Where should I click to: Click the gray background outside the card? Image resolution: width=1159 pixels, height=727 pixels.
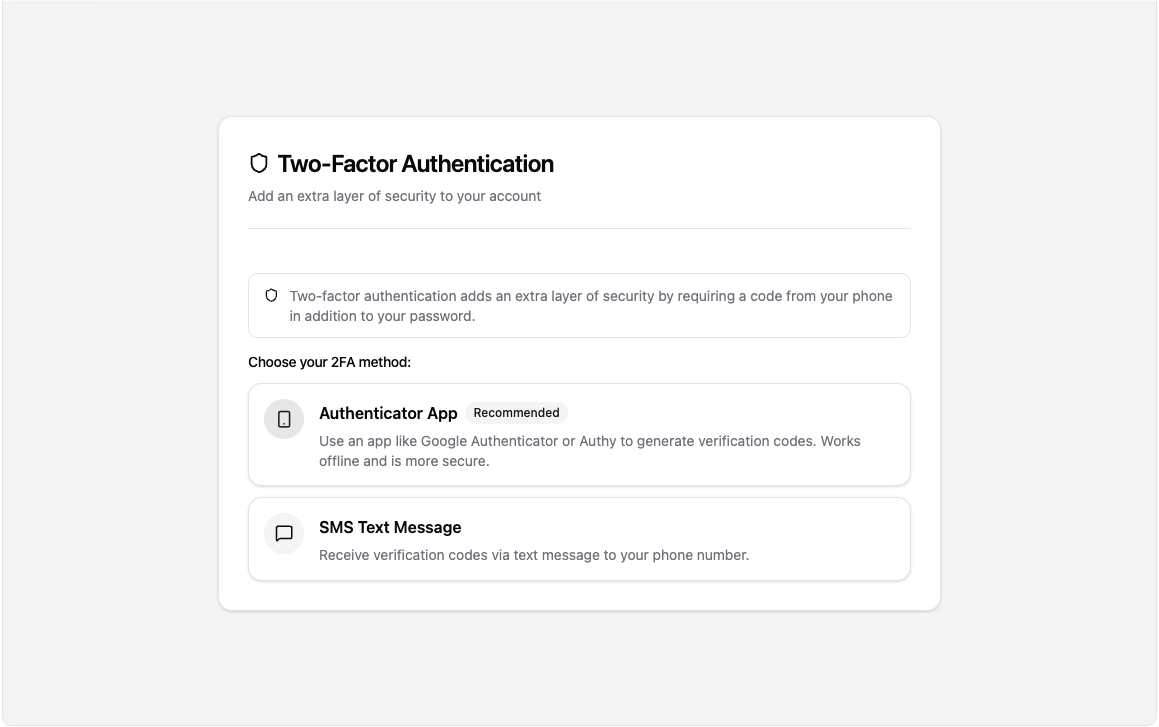[x=100, y=400]
